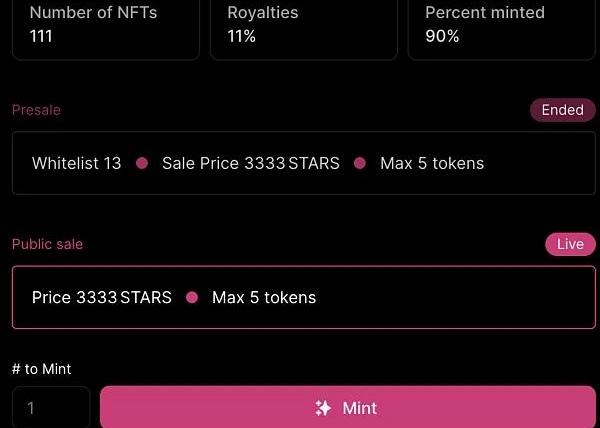Click the 90% minted value
The width and height of the screenshot is (600, 428).
[x=442, y=36]
